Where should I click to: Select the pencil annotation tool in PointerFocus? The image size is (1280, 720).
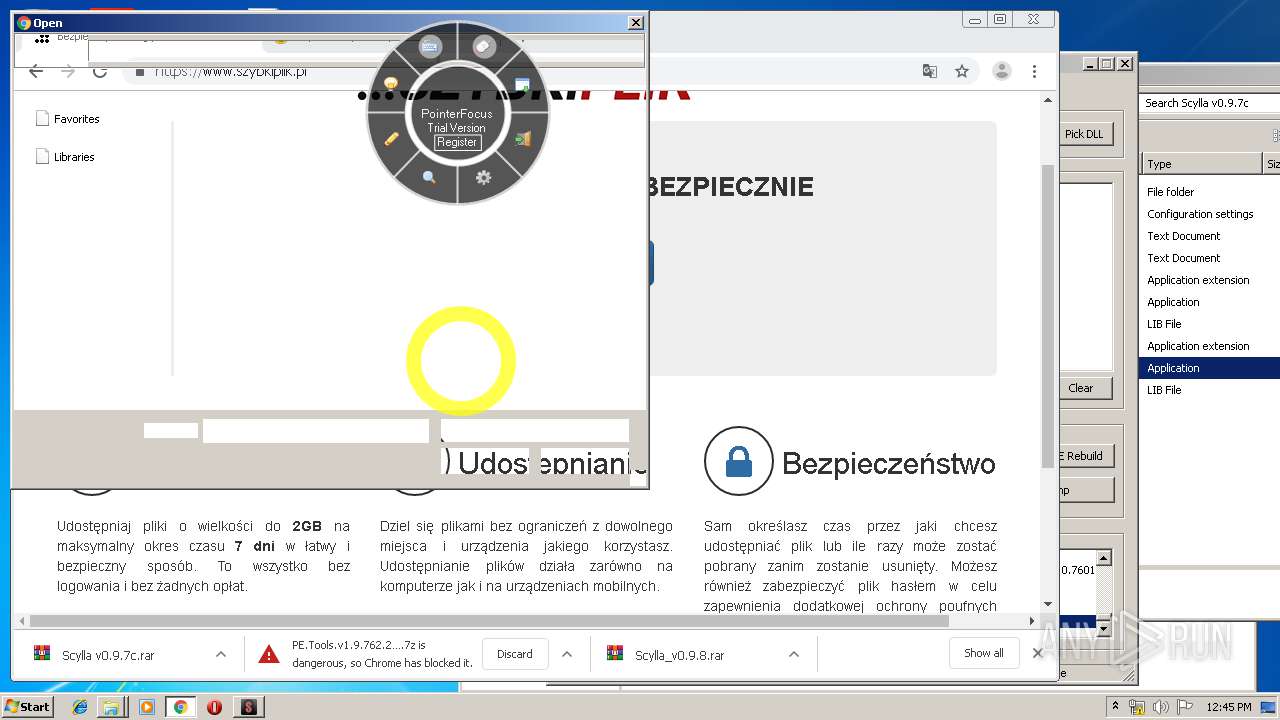(392, 138)
